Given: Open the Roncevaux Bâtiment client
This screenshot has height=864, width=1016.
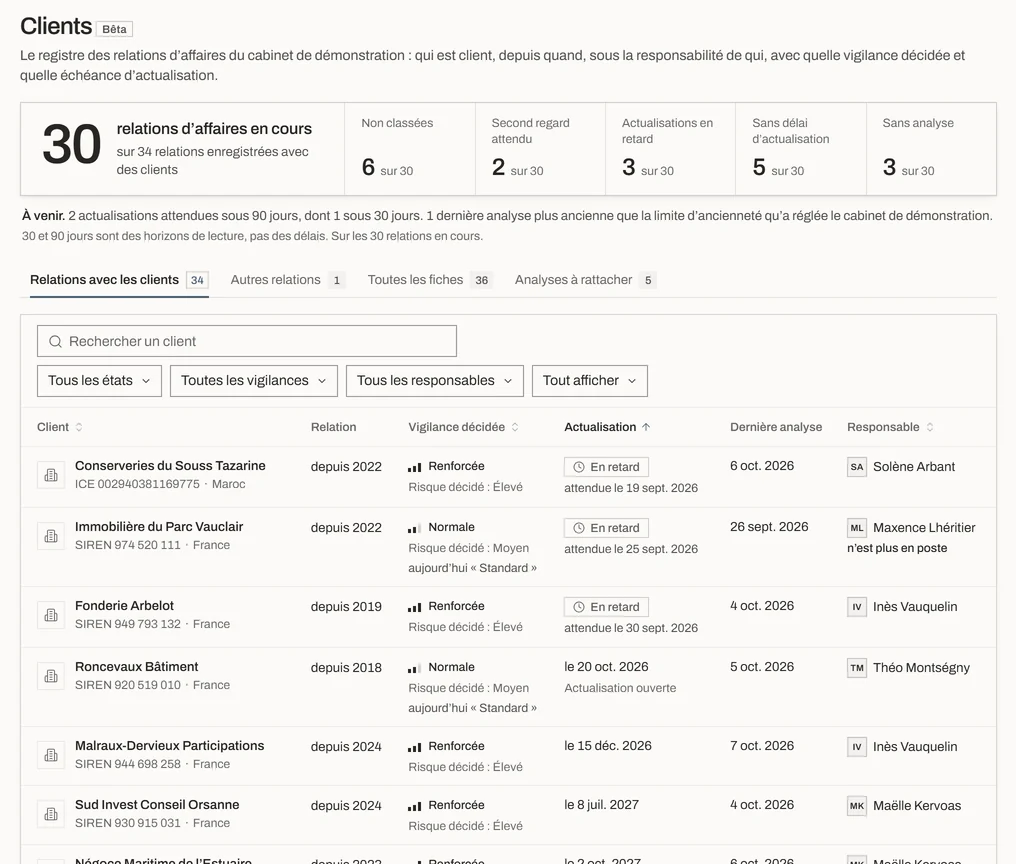Looking at the screenshot, I should [137, 666].
